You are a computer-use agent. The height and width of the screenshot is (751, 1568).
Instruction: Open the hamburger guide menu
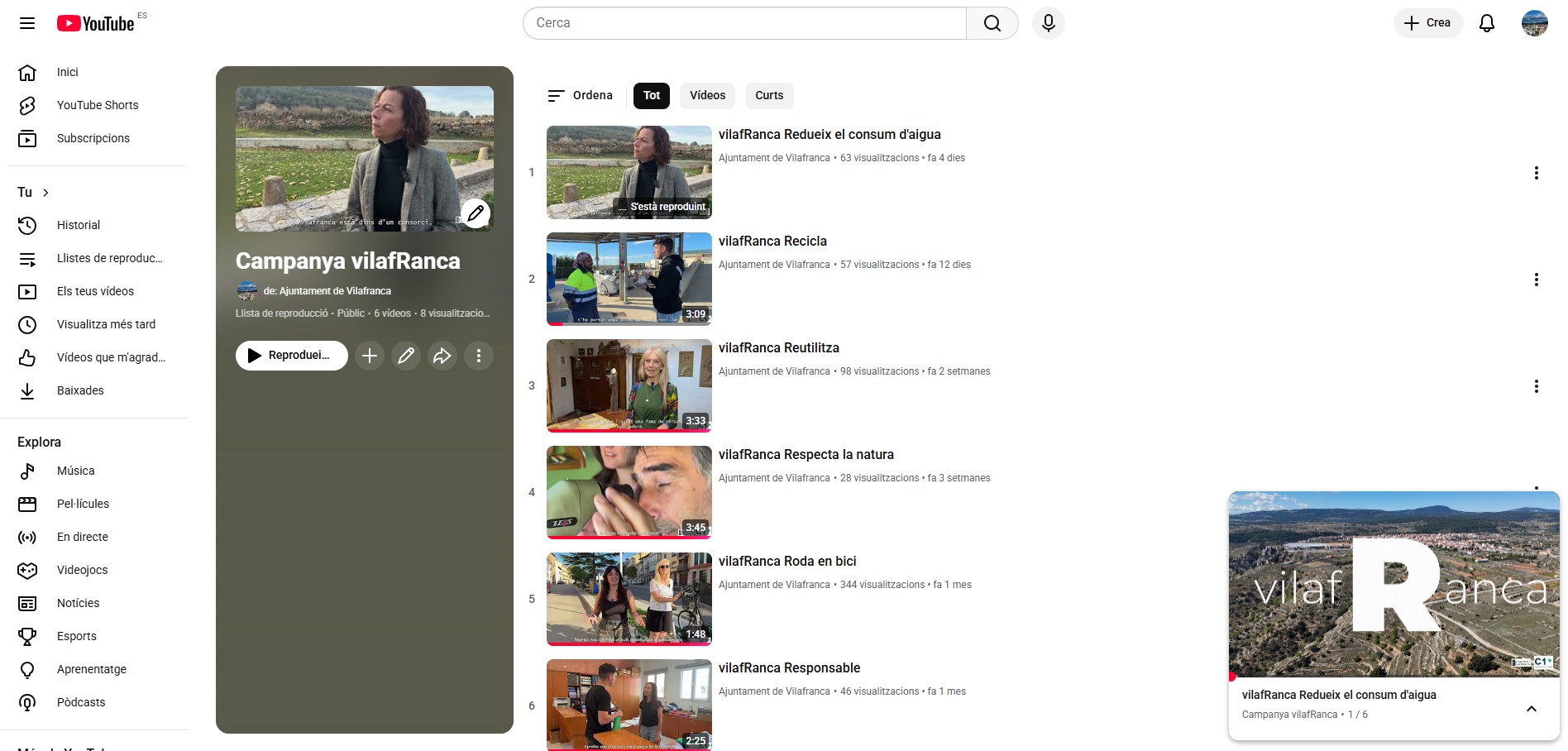27,23
